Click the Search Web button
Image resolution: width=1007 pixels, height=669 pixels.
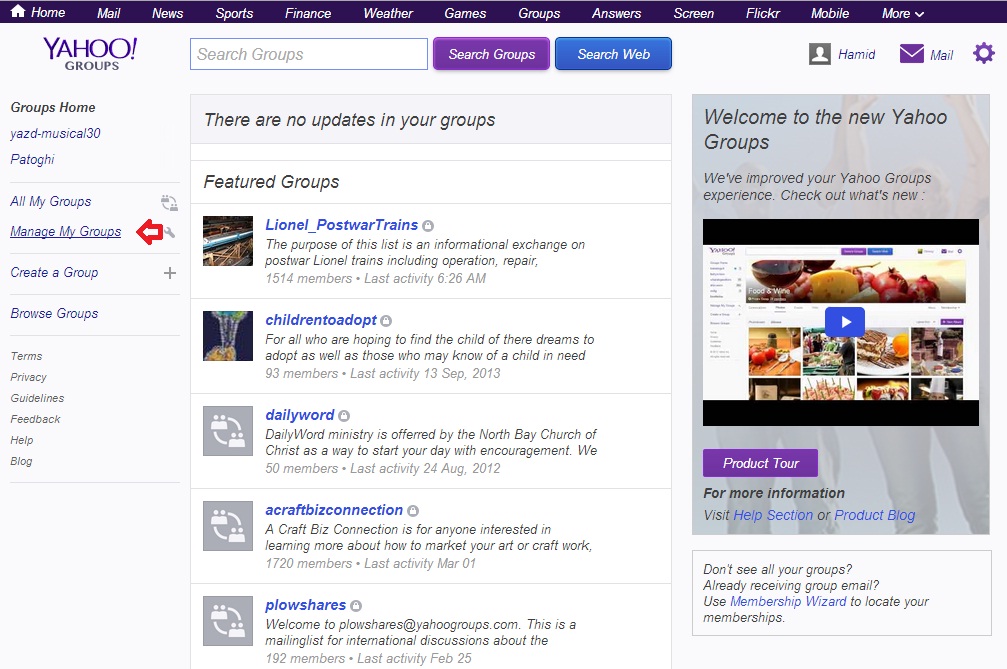[613, 54]
